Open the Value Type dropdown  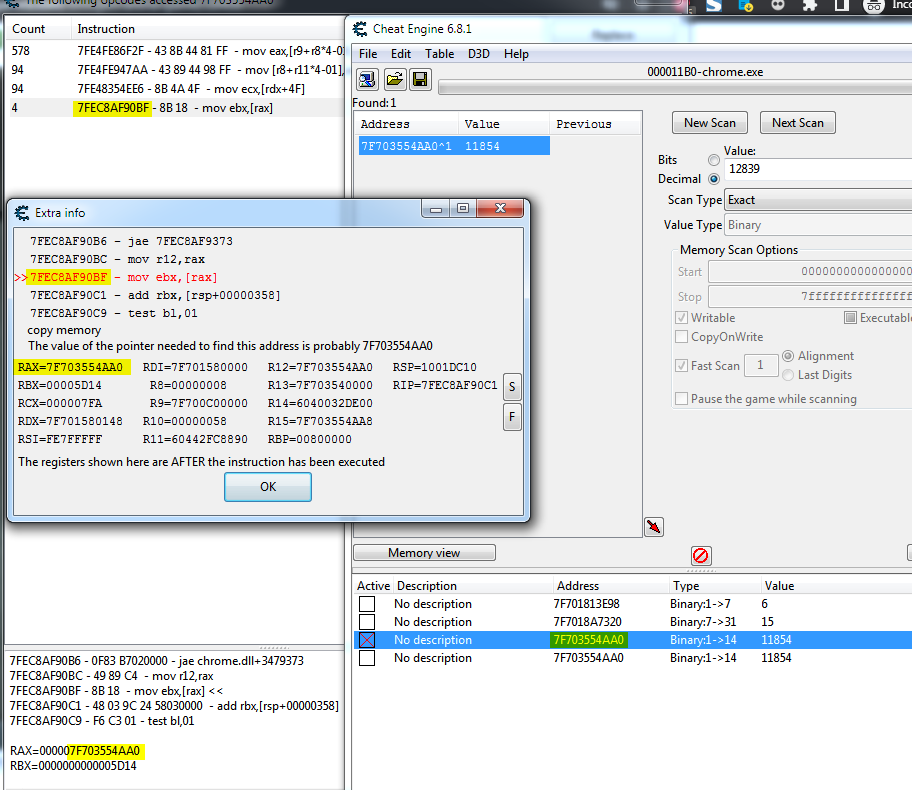[817, 226]
